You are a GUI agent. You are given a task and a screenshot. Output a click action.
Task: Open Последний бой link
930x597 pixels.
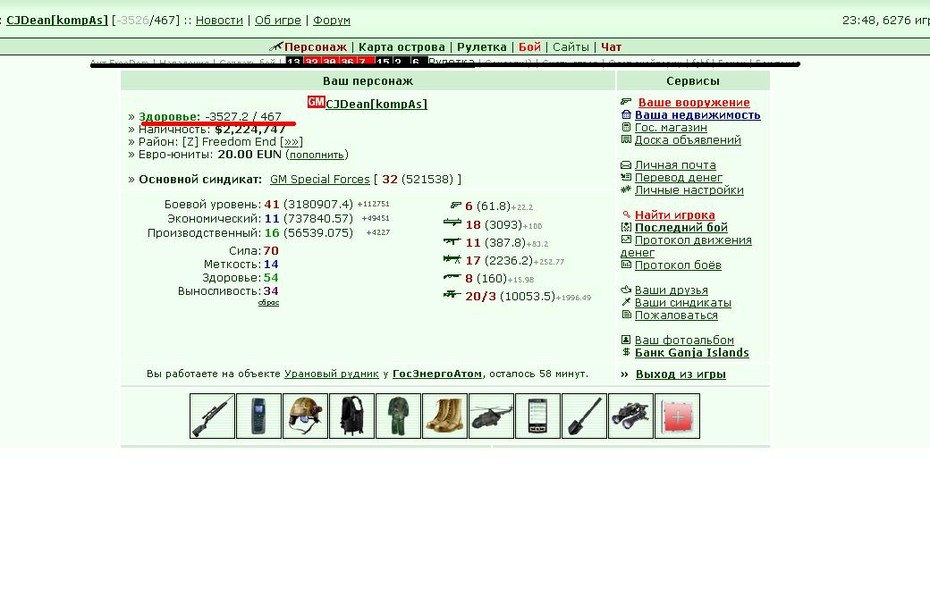coord(681,227)
